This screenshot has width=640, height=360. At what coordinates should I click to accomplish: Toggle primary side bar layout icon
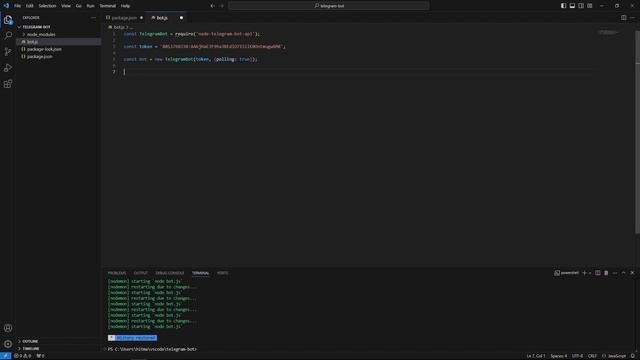point(563,6)
